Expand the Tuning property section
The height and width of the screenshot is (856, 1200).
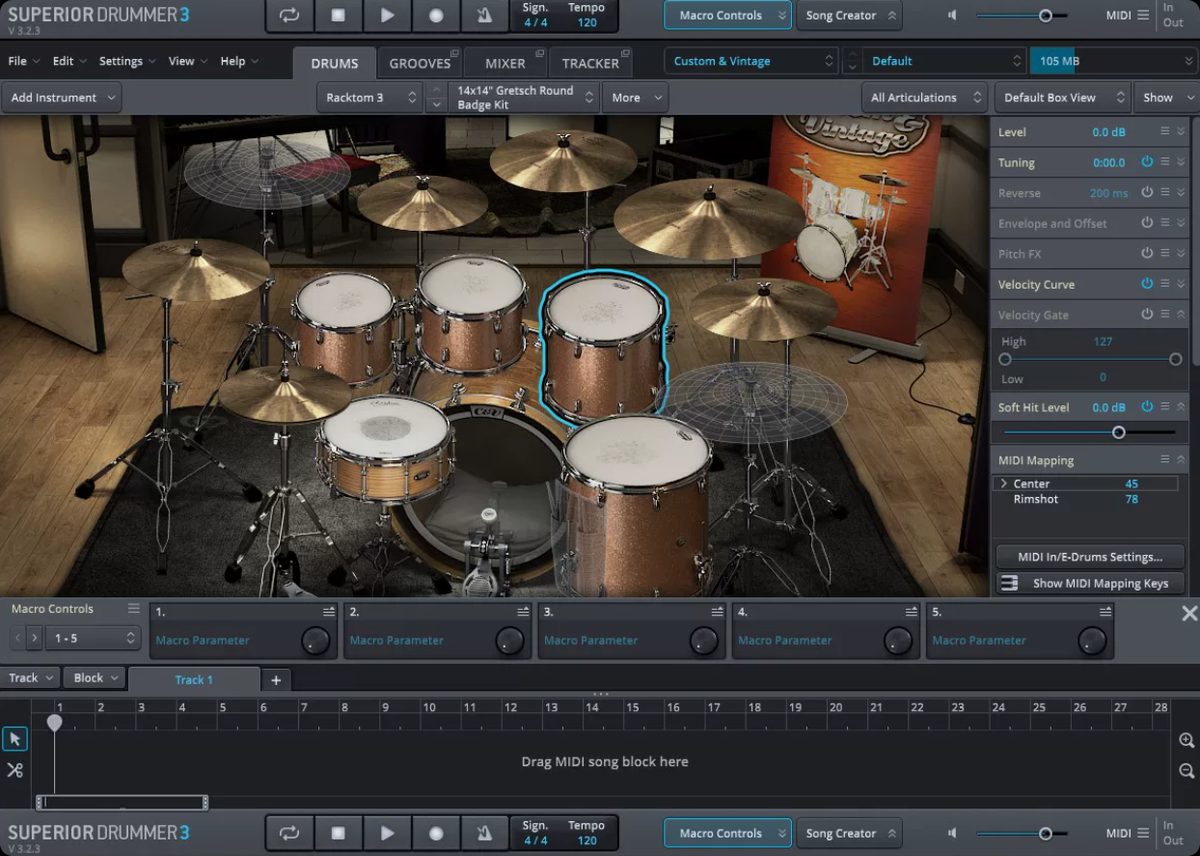[x=1181, y=162]
